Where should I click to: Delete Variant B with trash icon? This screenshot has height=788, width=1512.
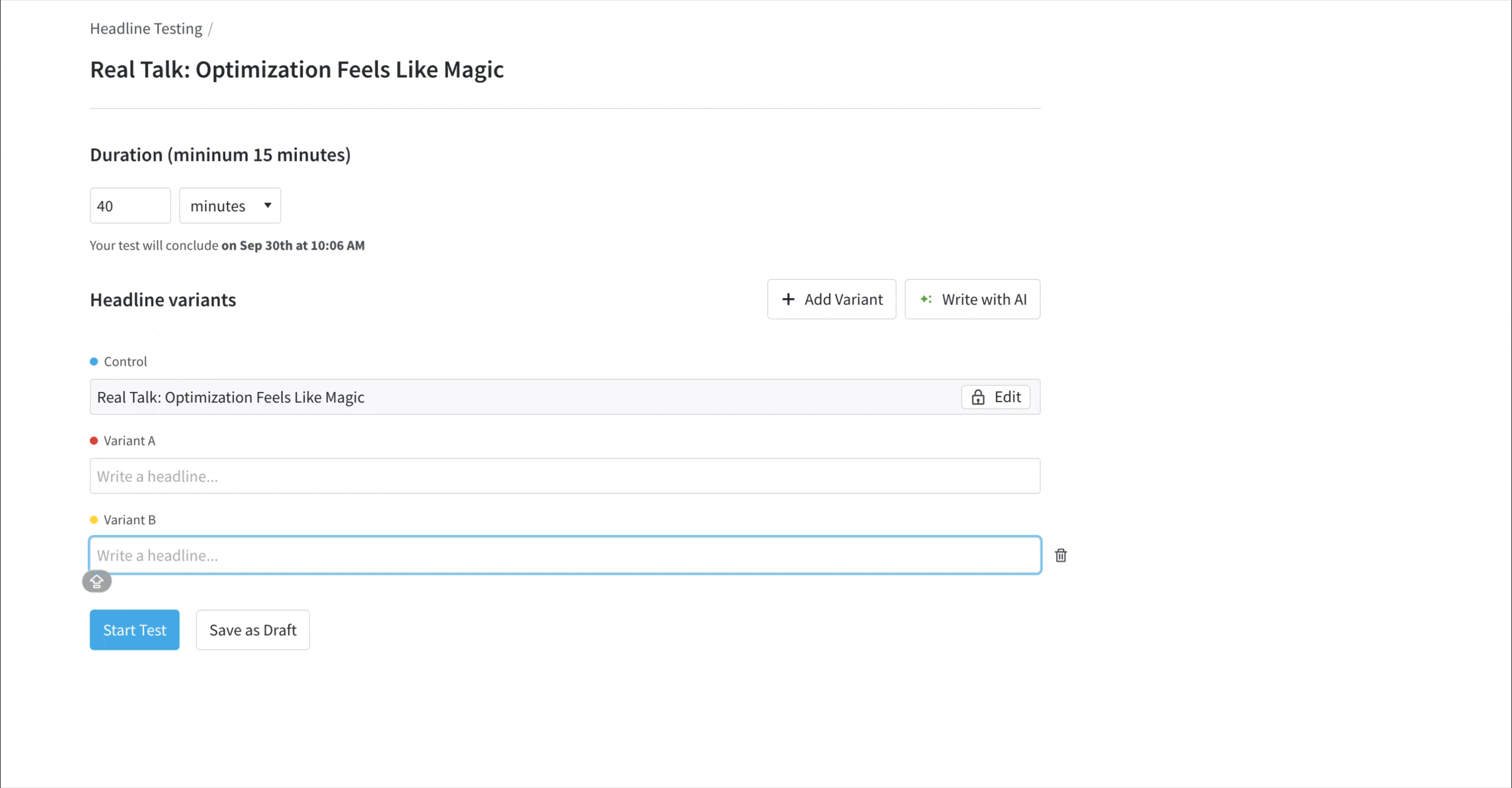pos(1061,555)
